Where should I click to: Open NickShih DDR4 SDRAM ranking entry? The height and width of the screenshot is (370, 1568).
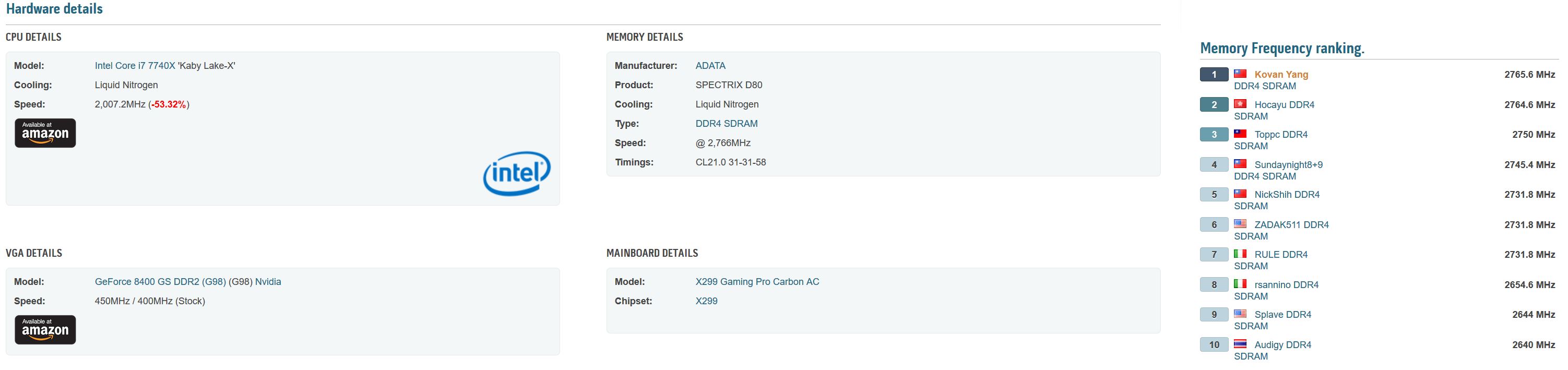click(1277, 200)
